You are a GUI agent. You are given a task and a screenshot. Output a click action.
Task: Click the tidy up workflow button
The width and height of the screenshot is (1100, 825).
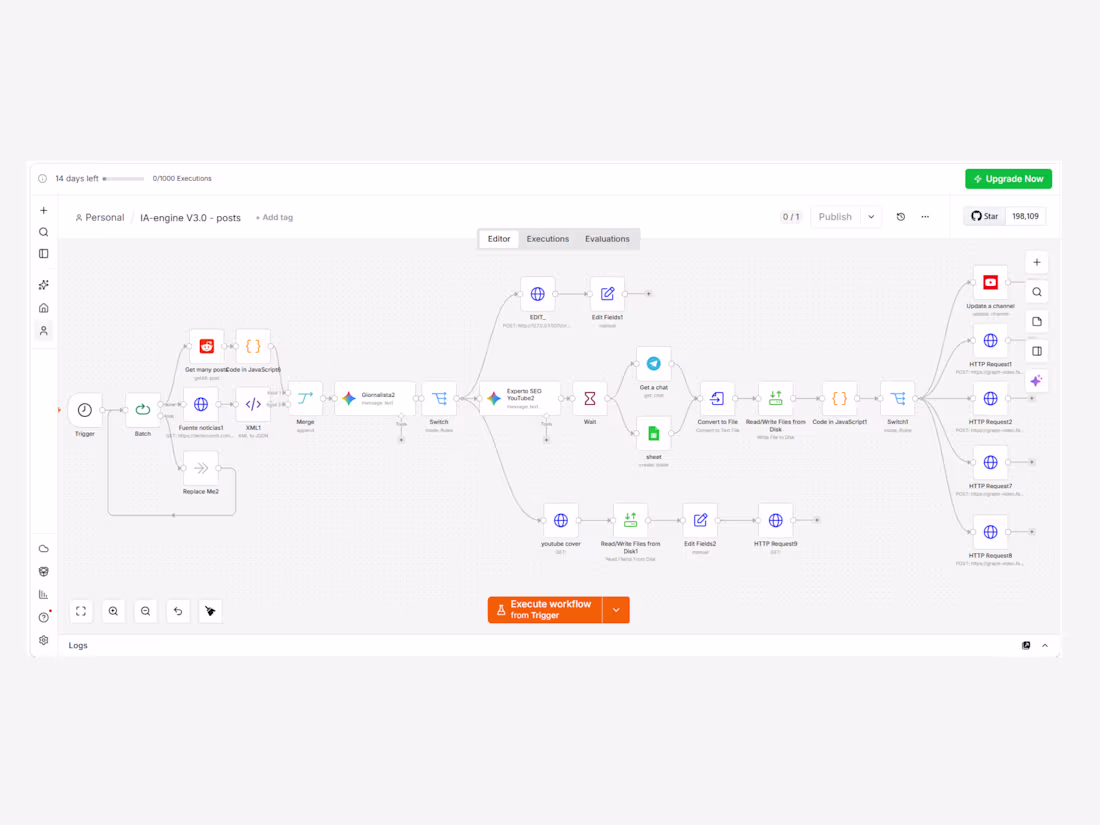click(210, 611)
